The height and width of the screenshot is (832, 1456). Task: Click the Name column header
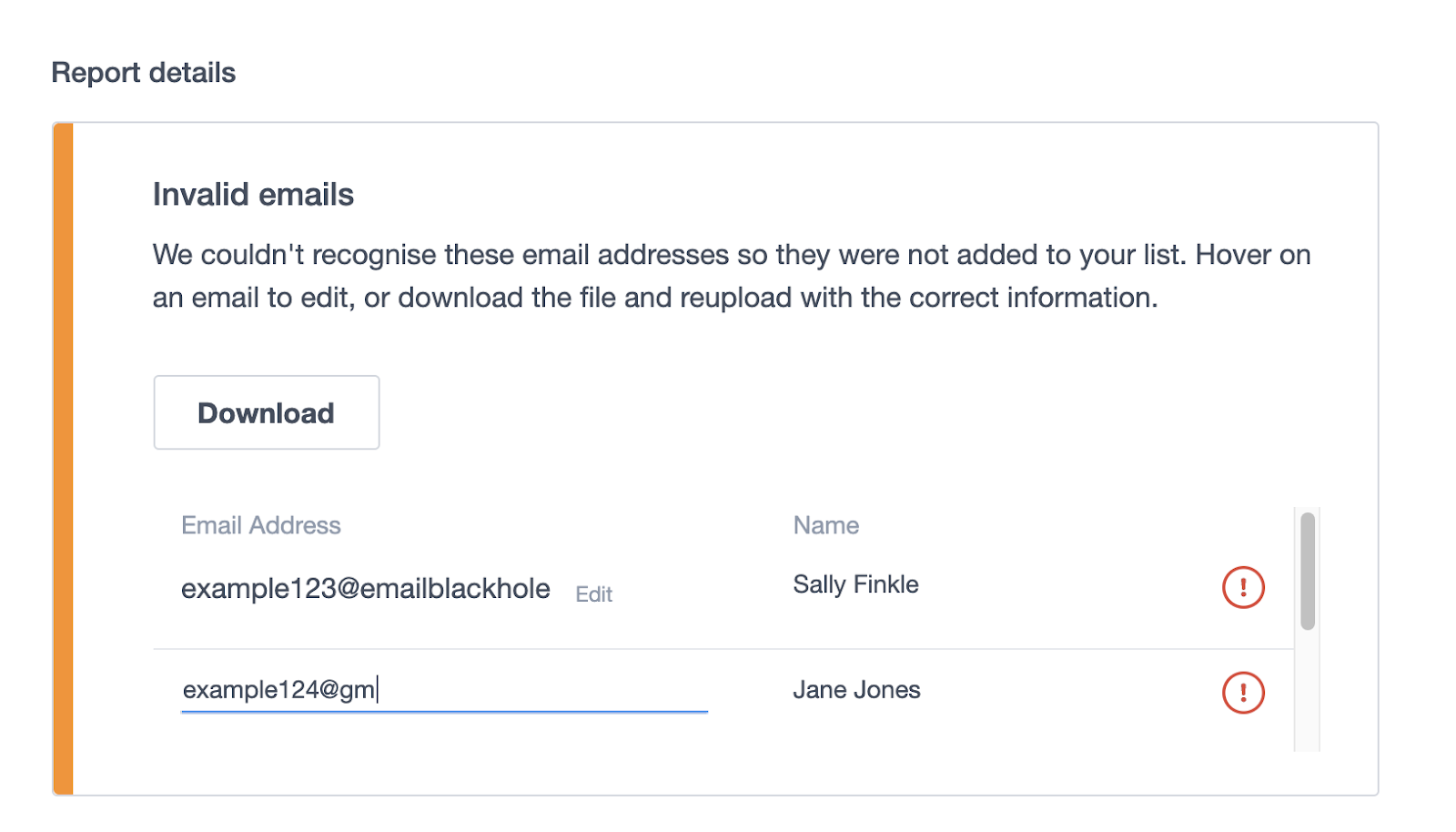(x=825, y=525)
